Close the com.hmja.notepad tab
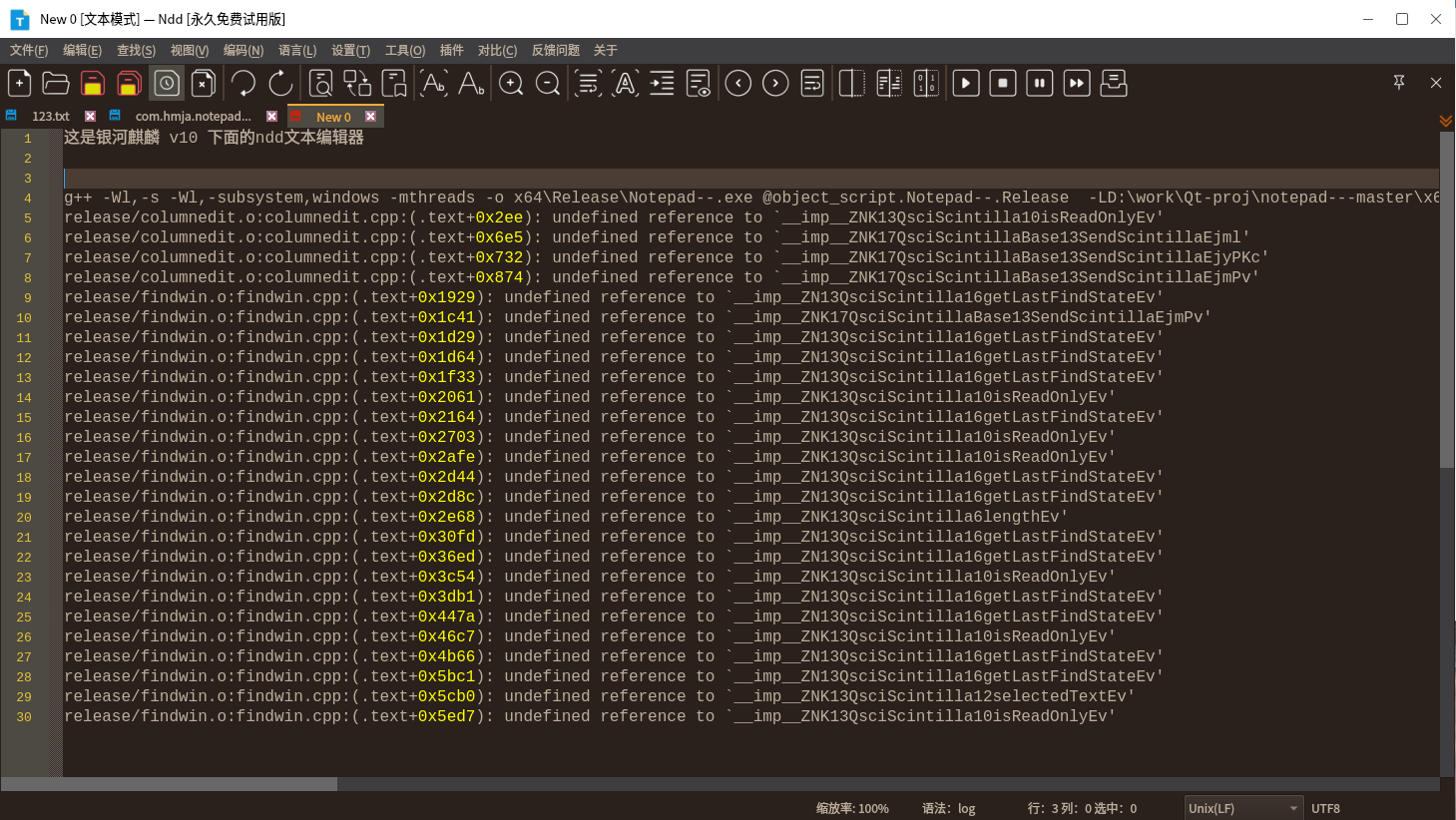Viewport: 1456px width, 820px height. point(271,117)
